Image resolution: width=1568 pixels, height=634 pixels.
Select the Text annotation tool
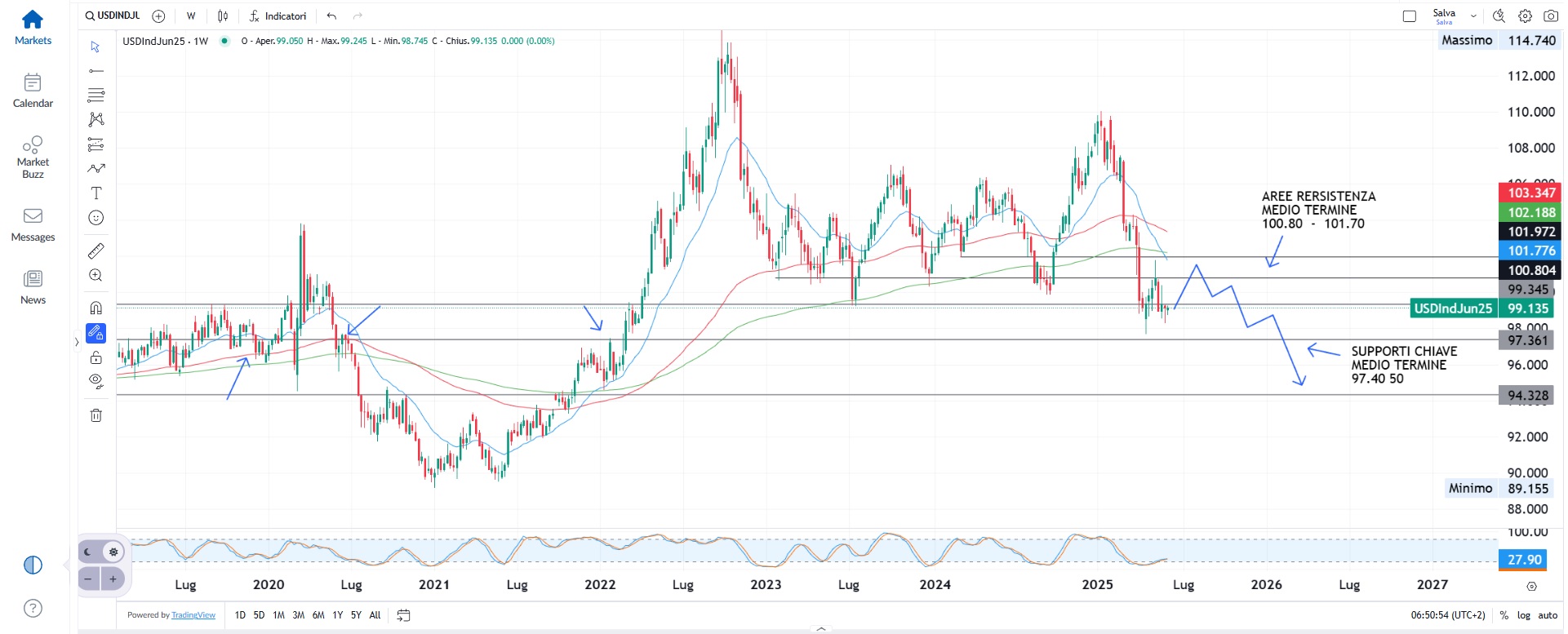coord(96,193)
